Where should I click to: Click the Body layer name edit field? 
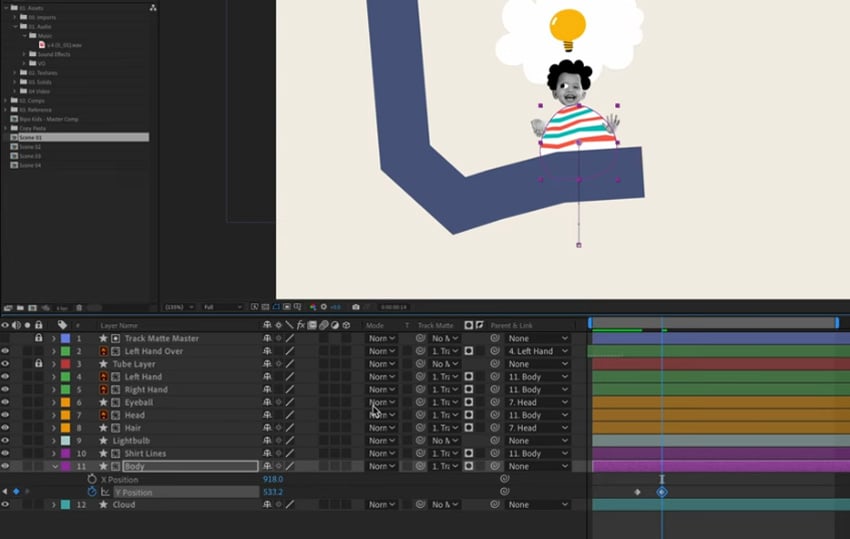190,466
